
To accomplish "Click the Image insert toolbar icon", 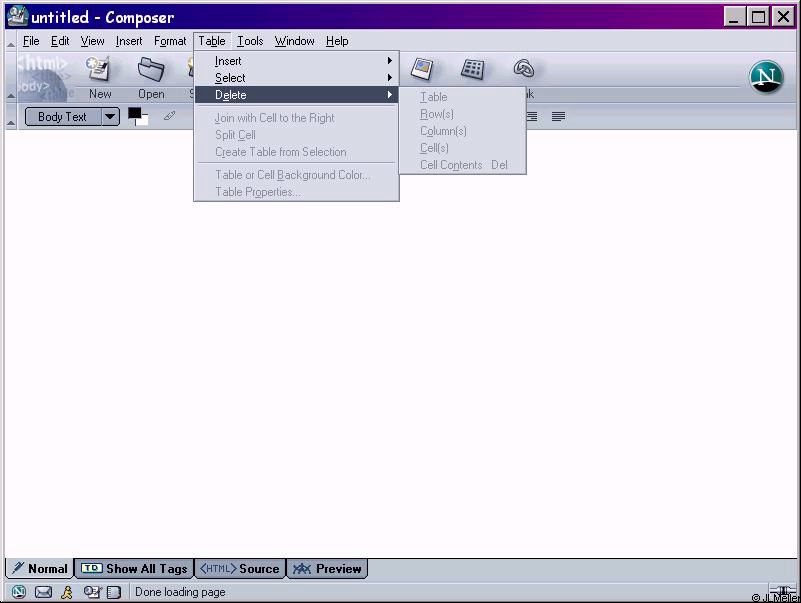I will [x=422, y=69].
